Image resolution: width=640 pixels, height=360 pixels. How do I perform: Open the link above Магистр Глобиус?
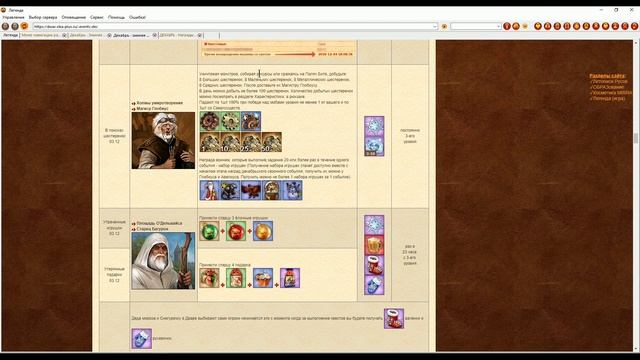point(160,103)
